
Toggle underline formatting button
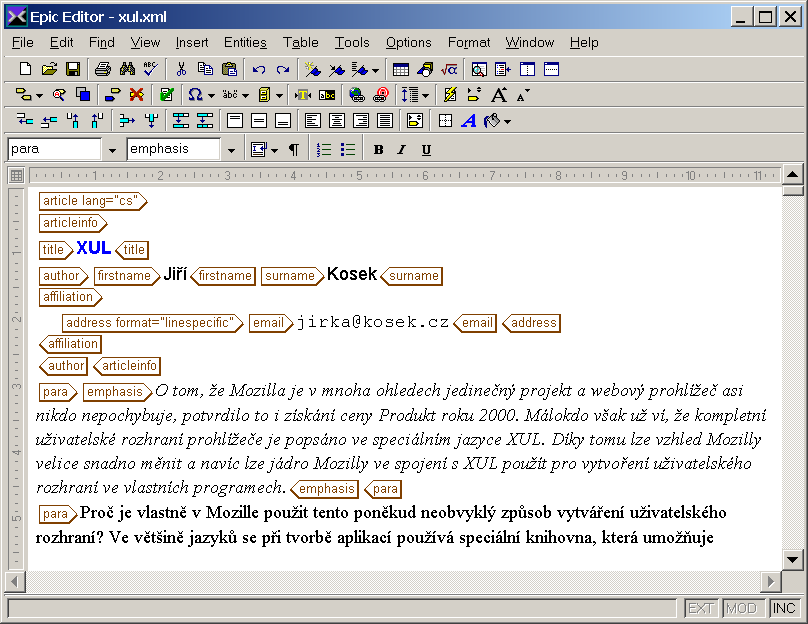(x=426, y=149)
